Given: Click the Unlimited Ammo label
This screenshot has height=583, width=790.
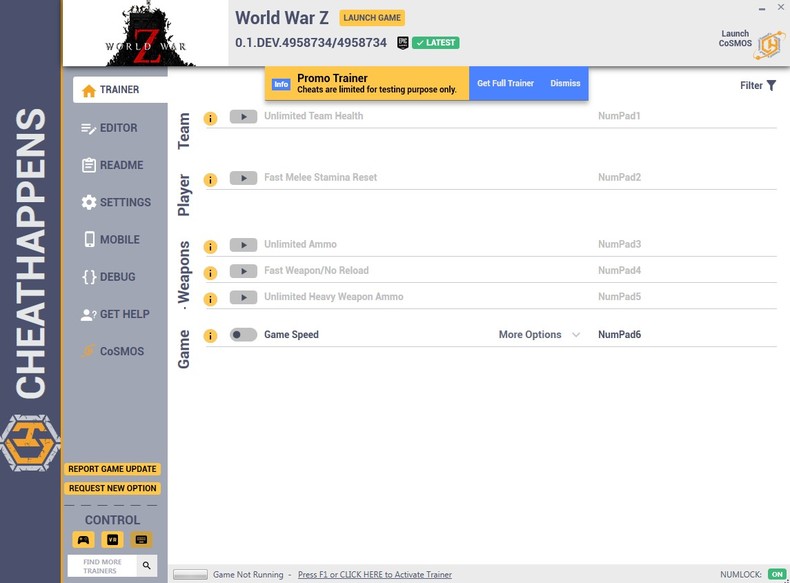Looking at the screenshot, I should click(300, 244).
